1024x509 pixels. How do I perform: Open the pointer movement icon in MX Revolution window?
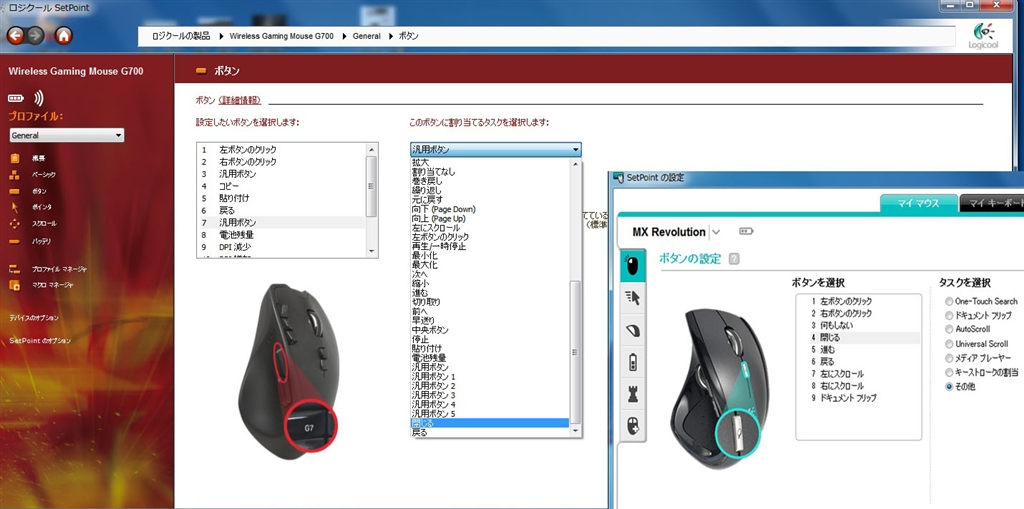pyautogui.click(x=632, y=298)
